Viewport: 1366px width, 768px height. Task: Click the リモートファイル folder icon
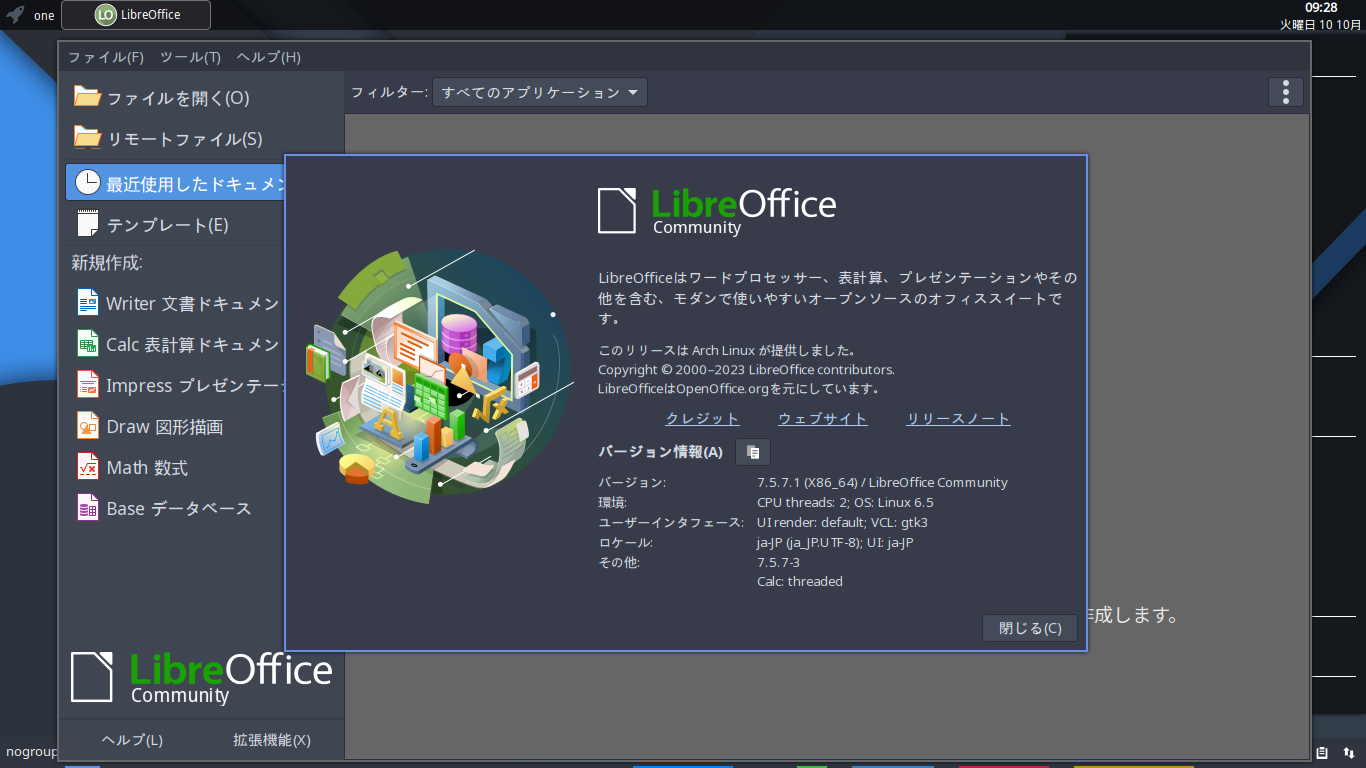[88, 138]
